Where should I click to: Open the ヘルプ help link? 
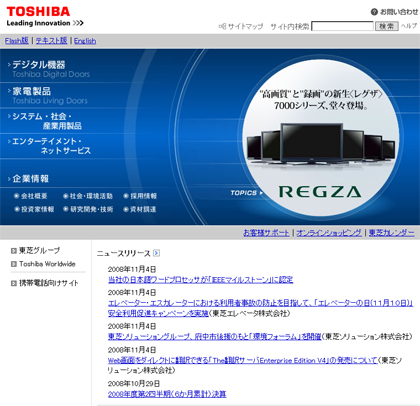tap(409, 26)
